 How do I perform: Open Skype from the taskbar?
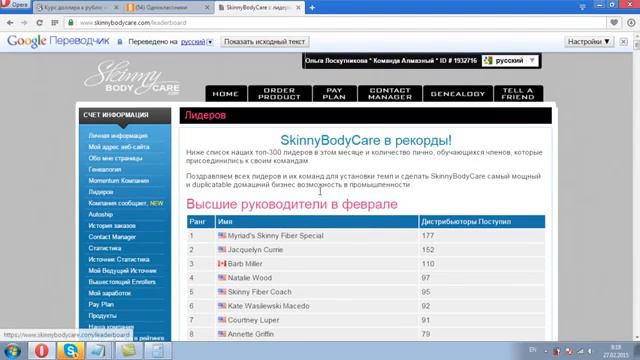[71, 351]
